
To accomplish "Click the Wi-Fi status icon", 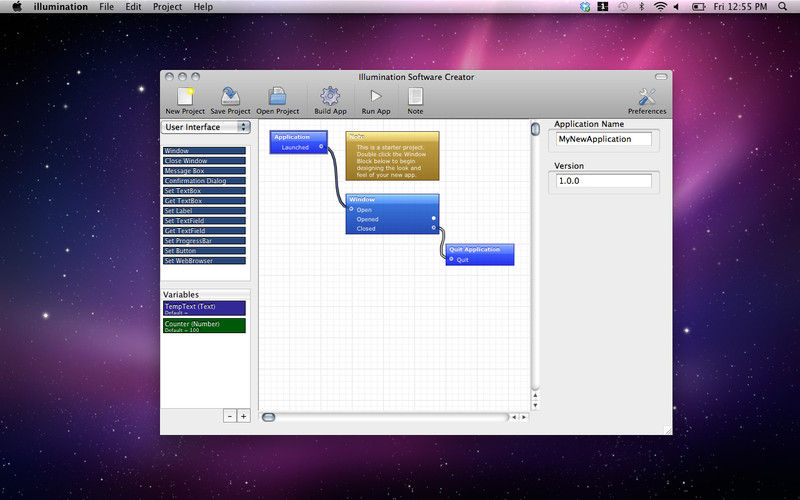I will point(661,7).
